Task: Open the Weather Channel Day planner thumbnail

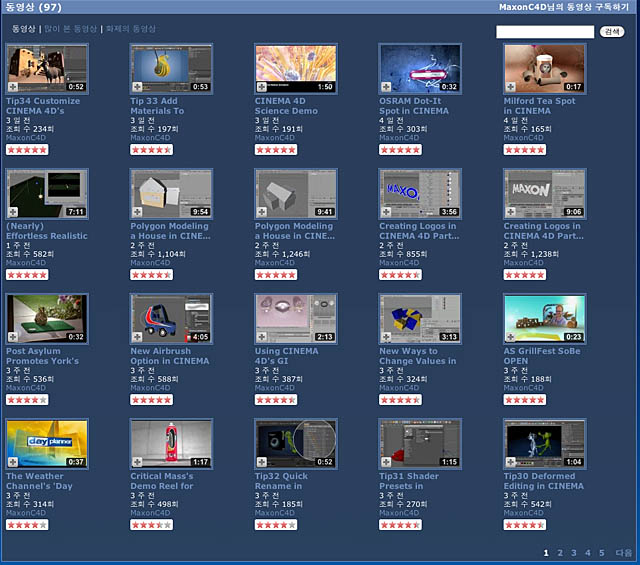Action: [x=47, y=444]
